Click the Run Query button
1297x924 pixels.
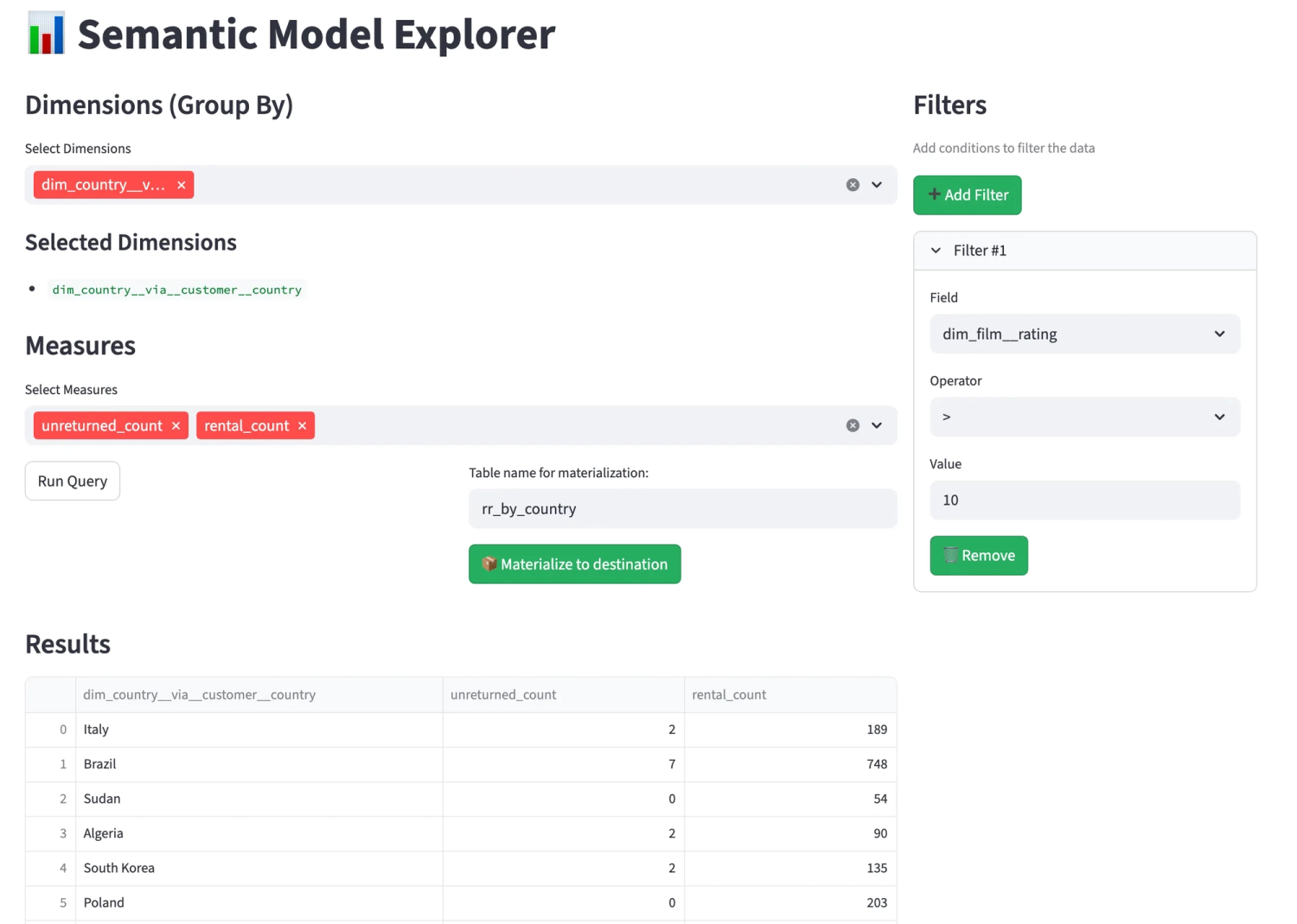(x=73, y=481)
